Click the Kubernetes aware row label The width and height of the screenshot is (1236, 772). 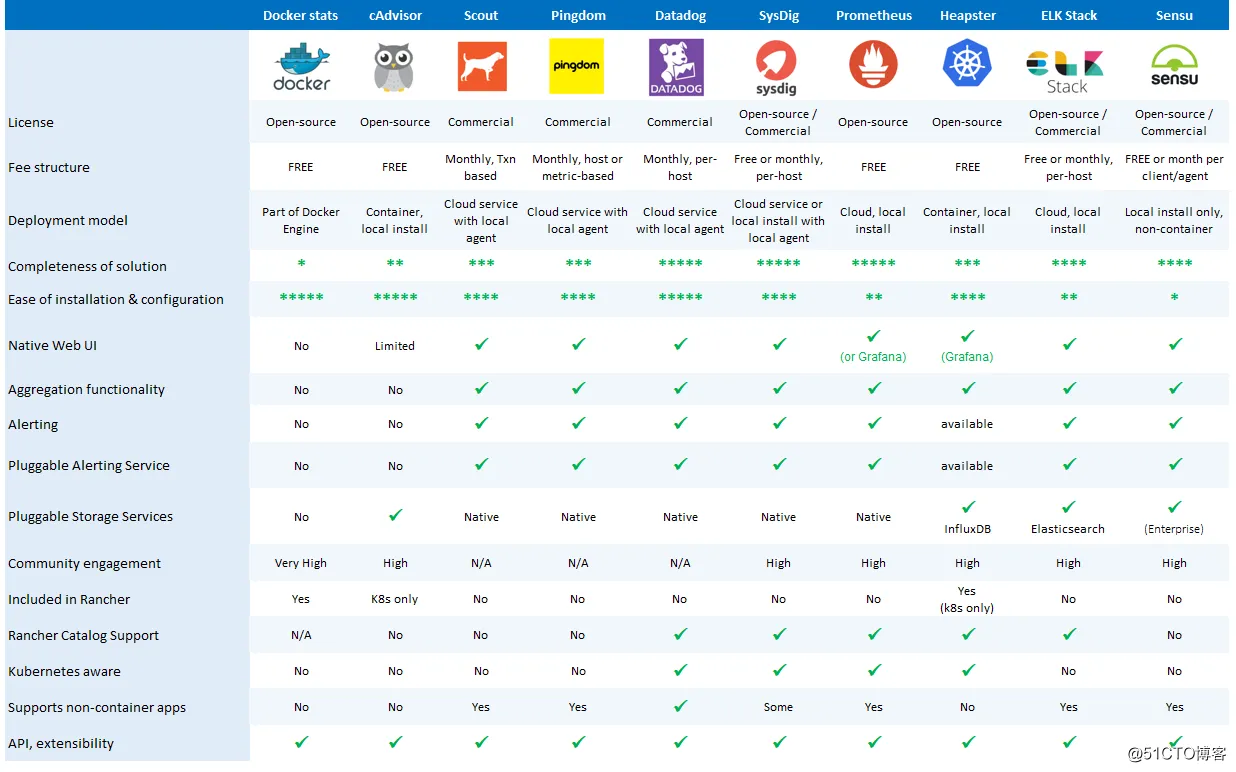coord(64,671)
